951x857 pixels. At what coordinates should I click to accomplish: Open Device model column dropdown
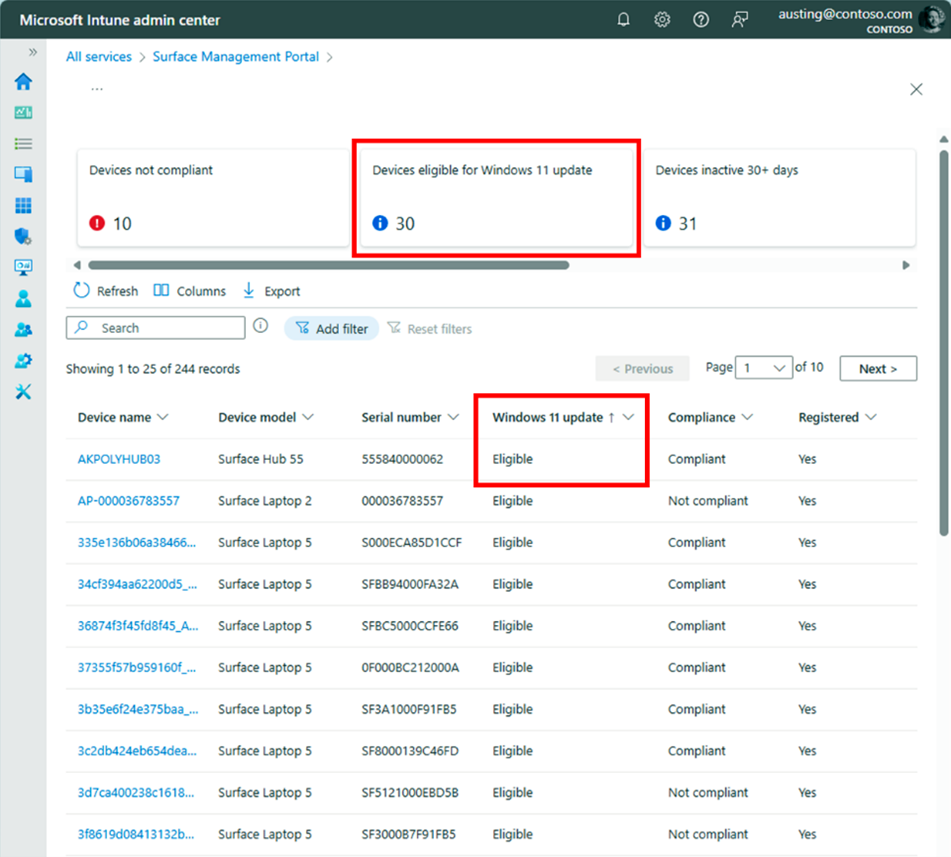click(x=308, y=417)
